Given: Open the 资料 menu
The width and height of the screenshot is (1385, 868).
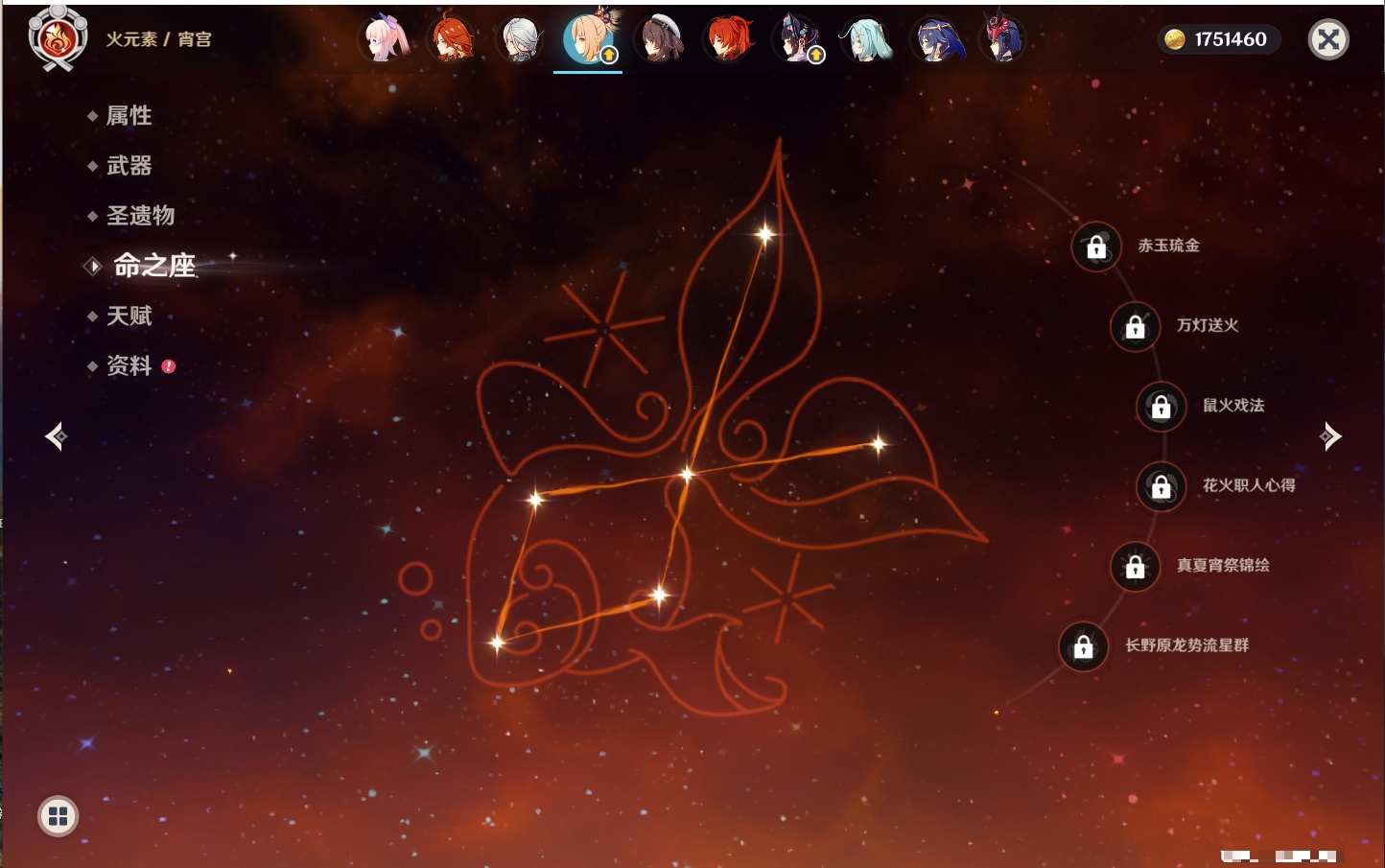Looking at the screenshot, I should (129, 365).
